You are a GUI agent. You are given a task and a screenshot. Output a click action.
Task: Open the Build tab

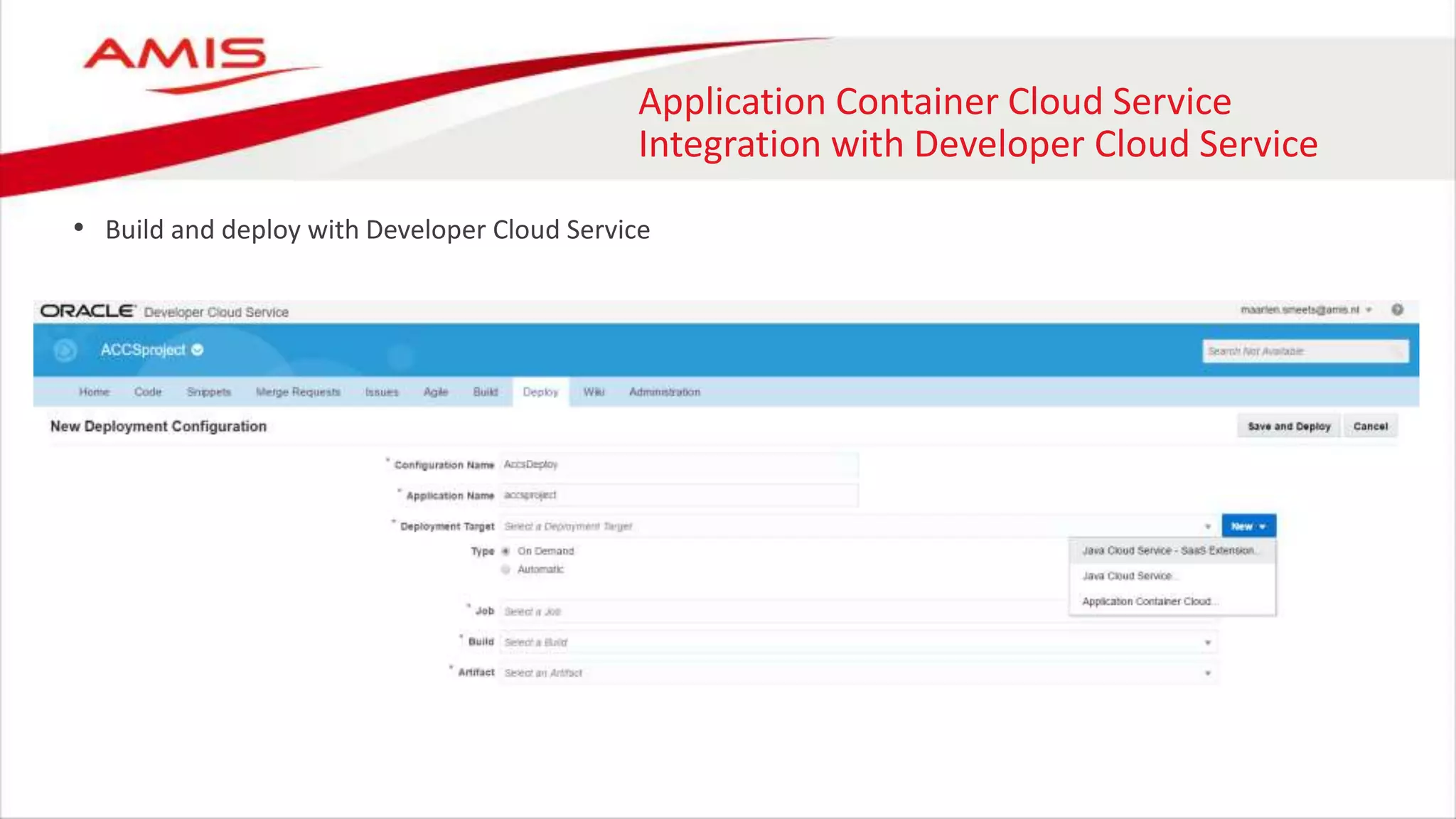tap(486, 392)
